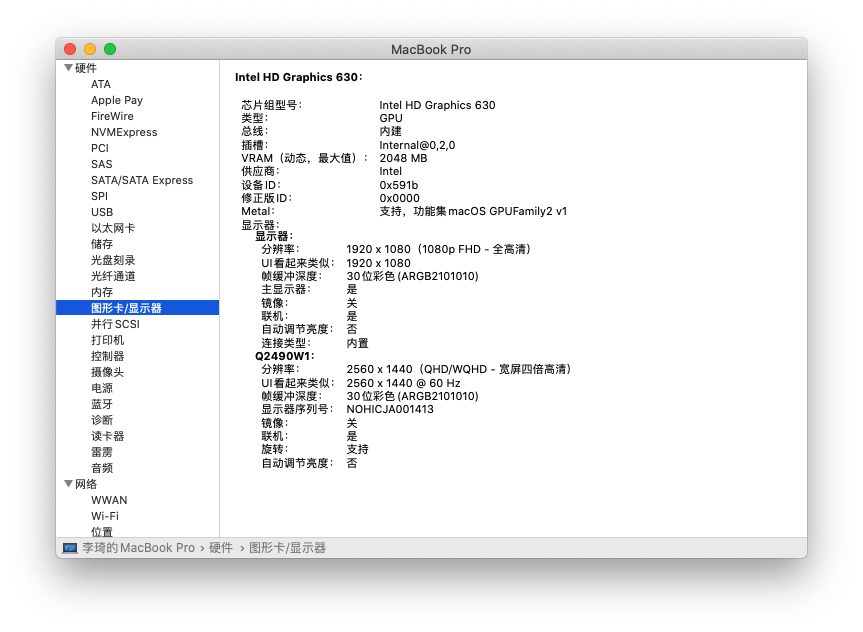Viewport: 863px width, 632px height.
Task: Check 内存 memory details
Action: (101, 292)
